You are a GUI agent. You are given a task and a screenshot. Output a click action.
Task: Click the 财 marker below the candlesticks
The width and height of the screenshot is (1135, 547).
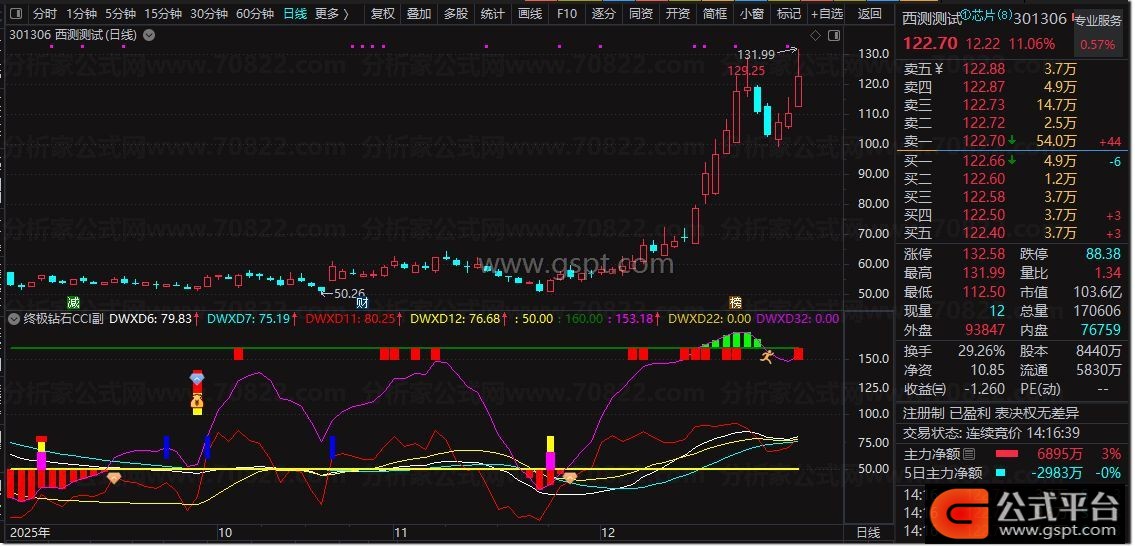pos(363,302)
